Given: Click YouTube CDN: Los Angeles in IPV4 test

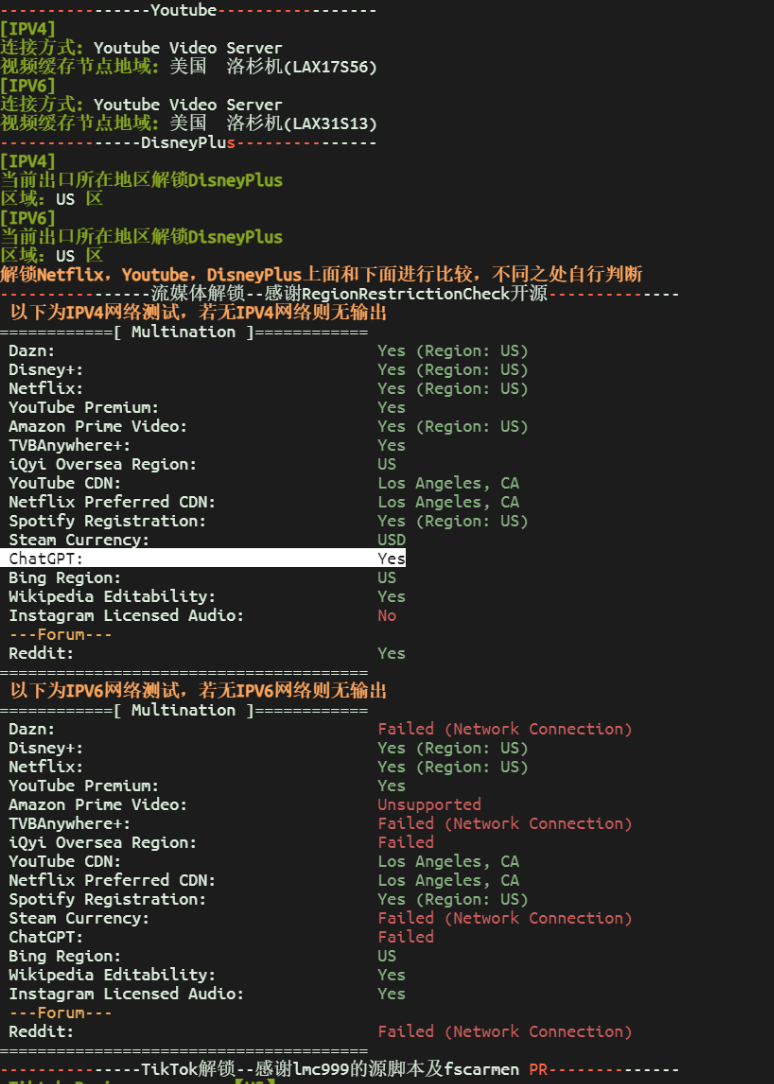Looking at the screenshot, I should pos(264,483).
